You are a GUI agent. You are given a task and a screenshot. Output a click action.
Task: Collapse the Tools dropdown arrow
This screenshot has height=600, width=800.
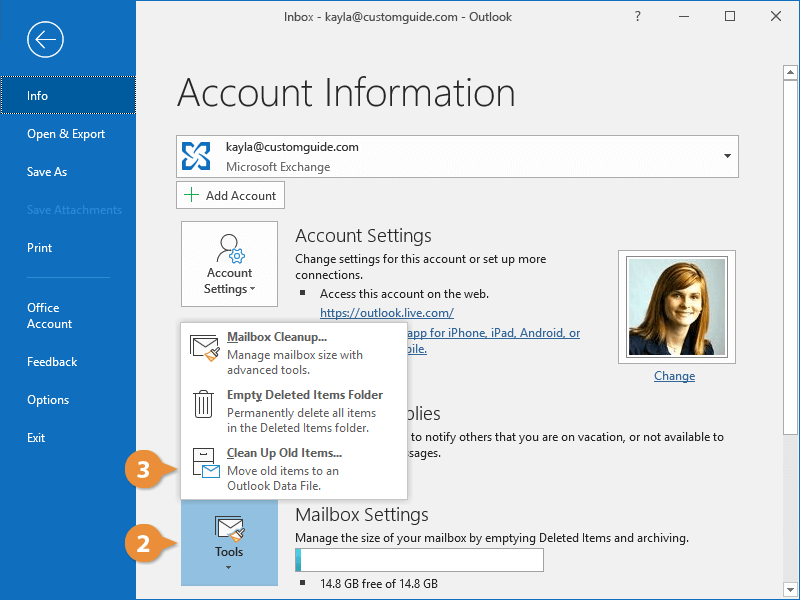coord(228,567)
